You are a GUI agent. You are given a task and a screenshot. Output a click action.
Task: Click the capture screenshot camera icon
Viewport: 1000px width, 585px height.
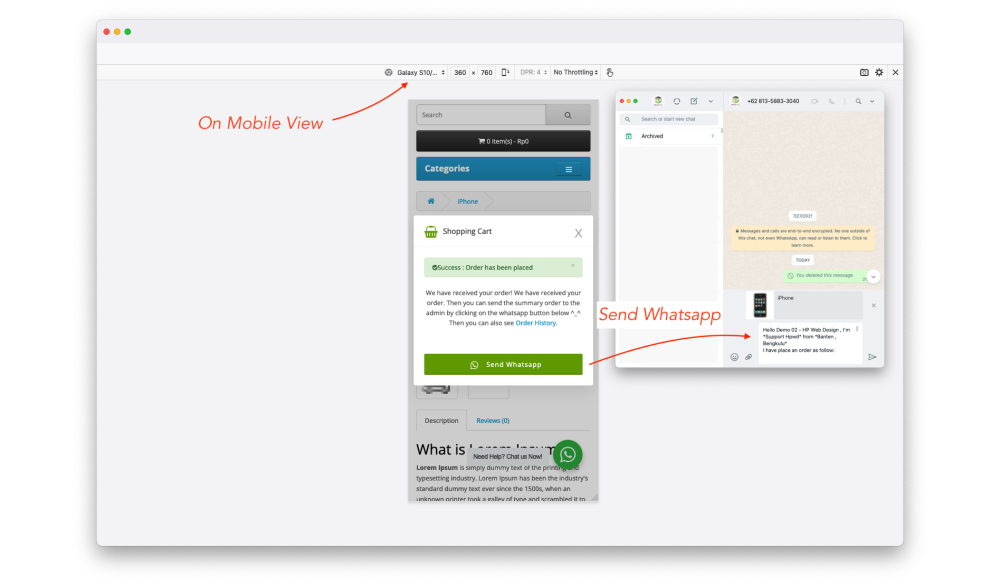(864, 72)
